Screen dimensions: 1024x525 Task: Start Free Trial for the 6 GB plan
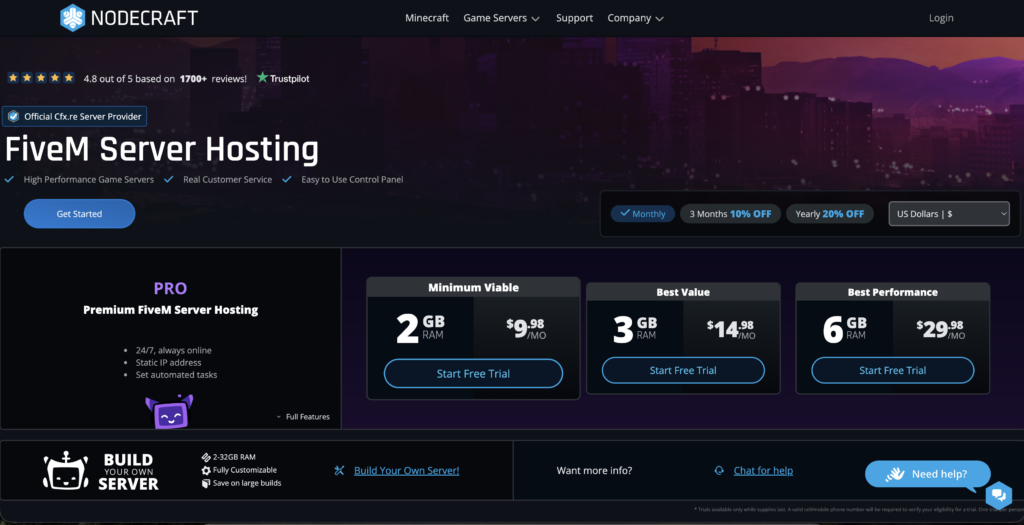(x=893, y=370)
